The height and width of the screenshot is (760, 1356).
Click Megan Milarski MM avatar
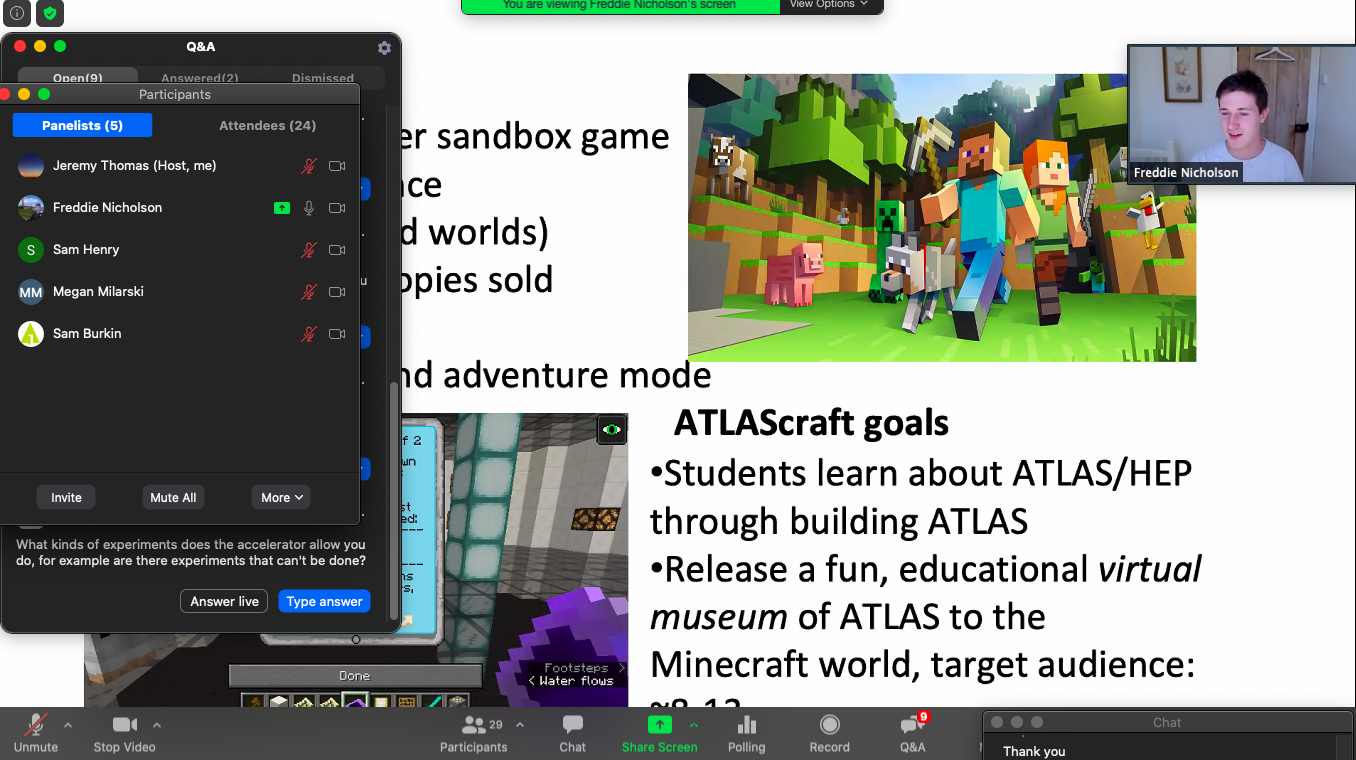click(x=31, y=292)
